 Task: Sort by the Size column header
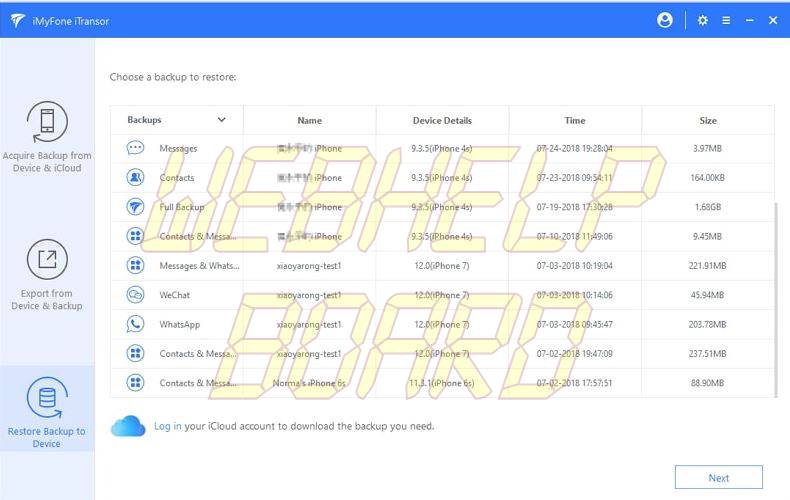[x=708, y=120]
